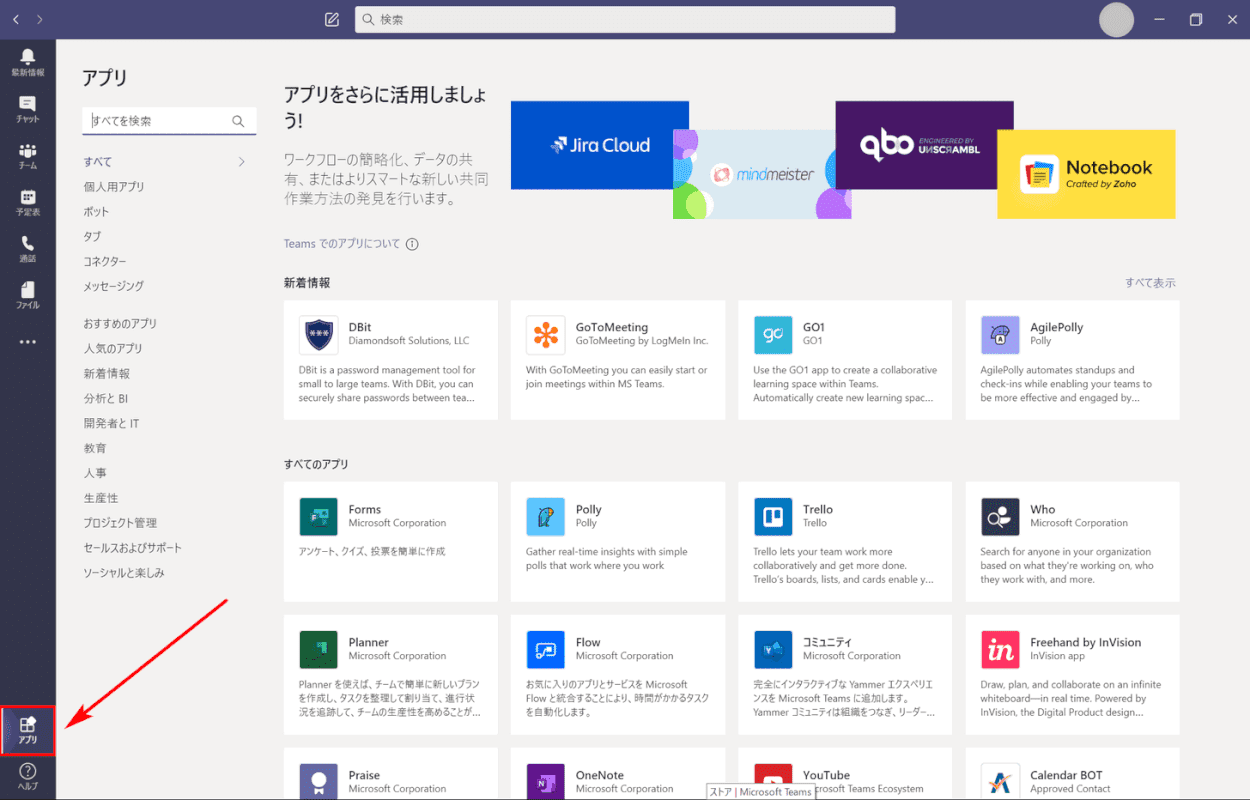Click the Polly parrot app icon
The image size is (1250, 800).
point(545,517)
